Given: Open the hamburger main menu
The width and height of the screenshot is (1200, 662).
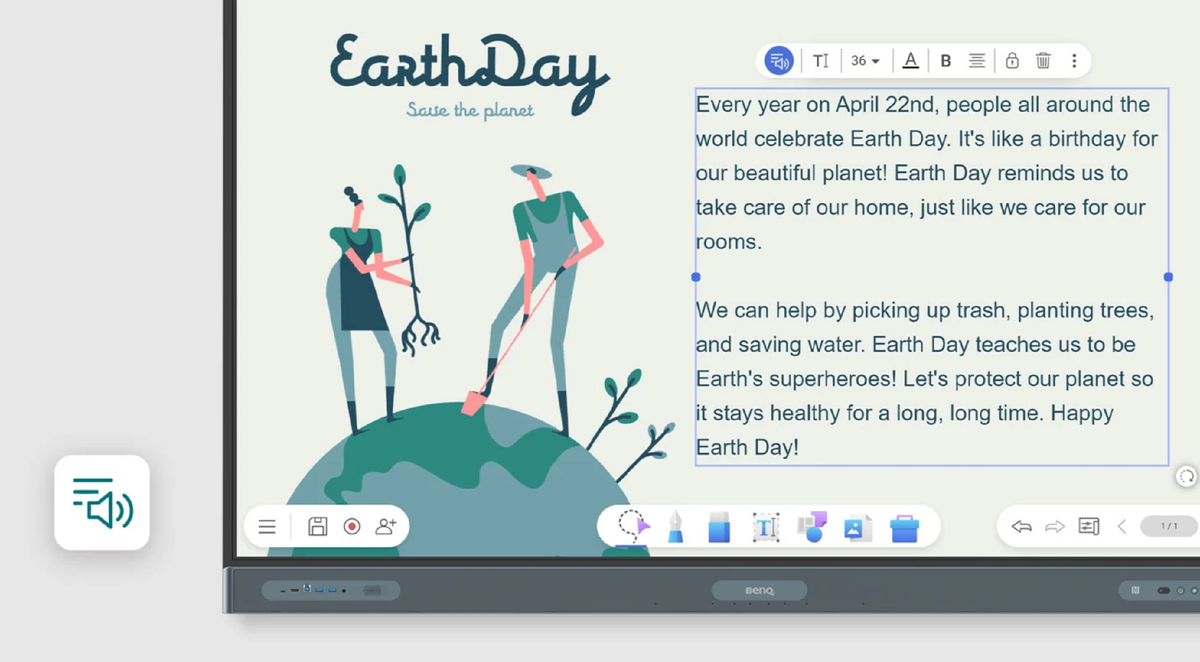Looking at the screenshot, I should (267, 526).
